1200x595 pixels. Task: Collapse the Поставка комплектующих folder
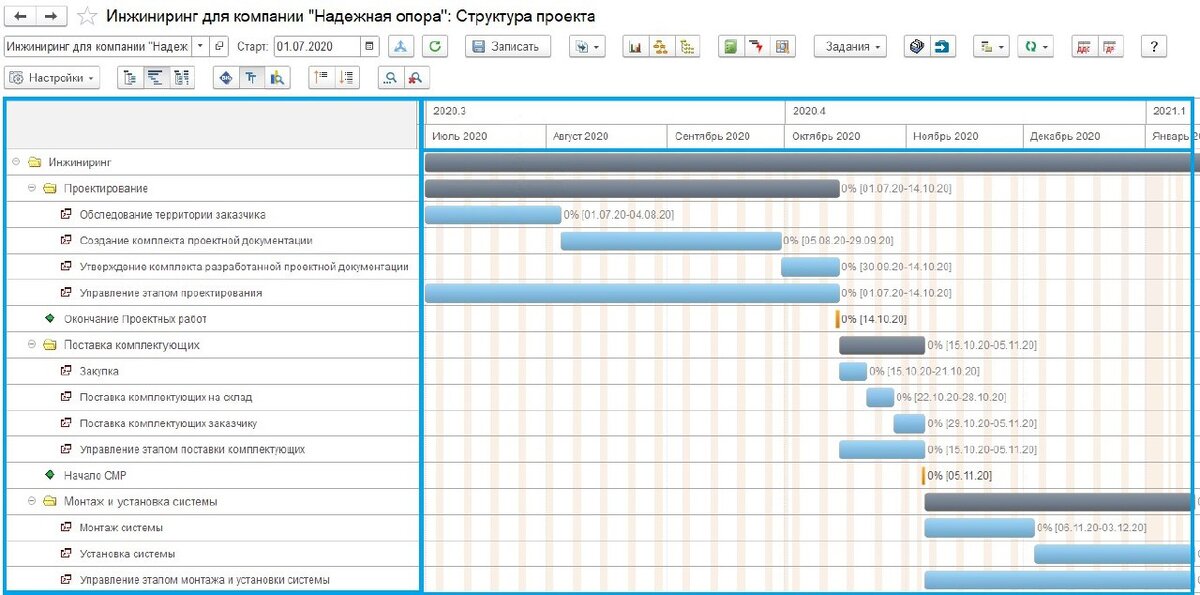[x=32, y=345]
